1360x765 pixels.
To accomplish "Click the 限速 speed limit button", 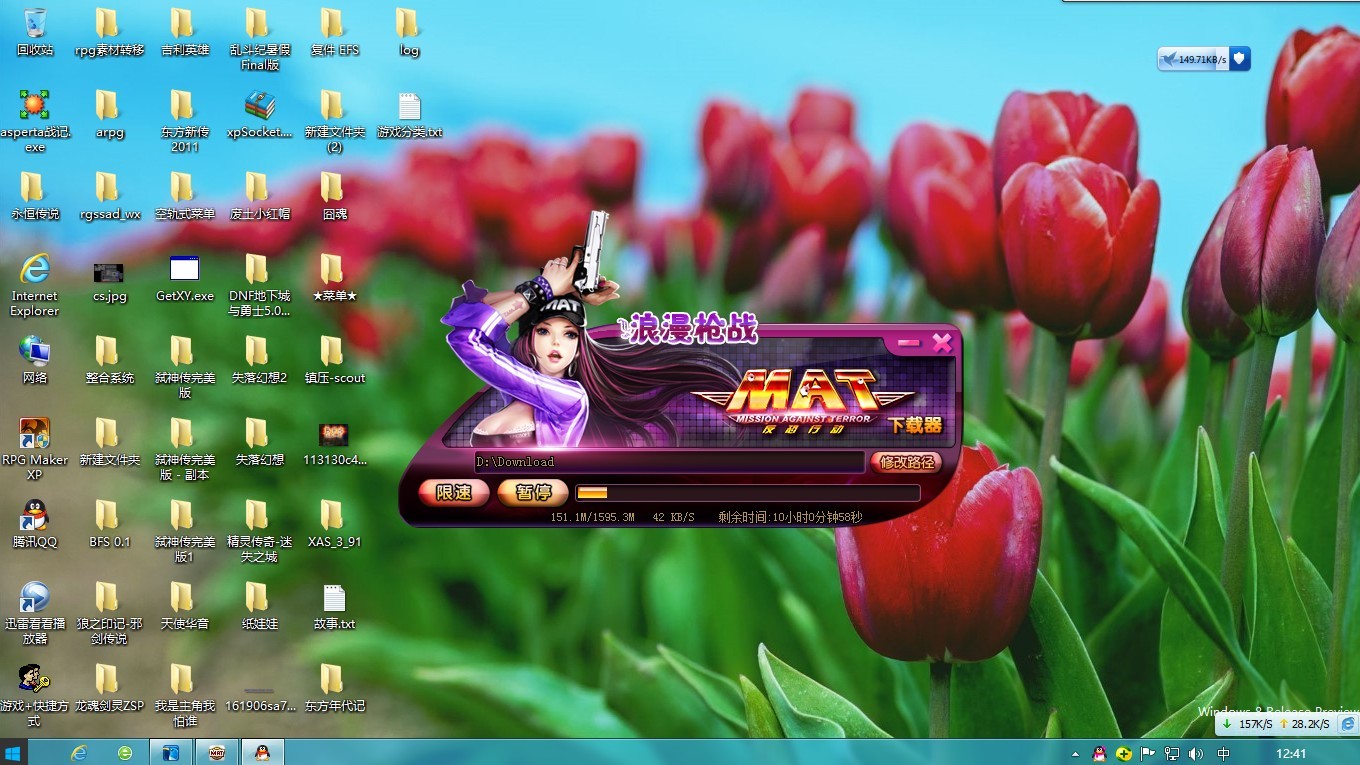I will [454, 492].
